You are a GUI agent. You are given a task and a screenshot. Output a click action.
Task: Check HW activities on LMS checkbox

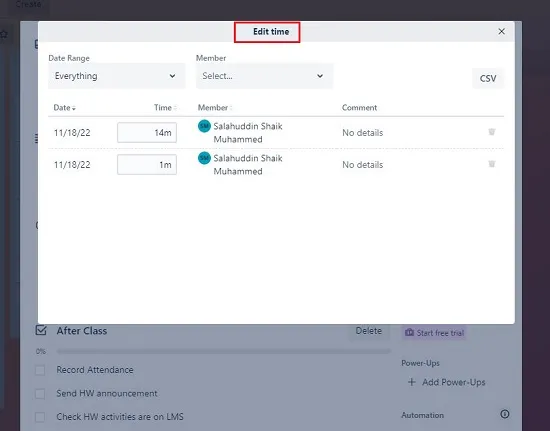pos(40,417)
